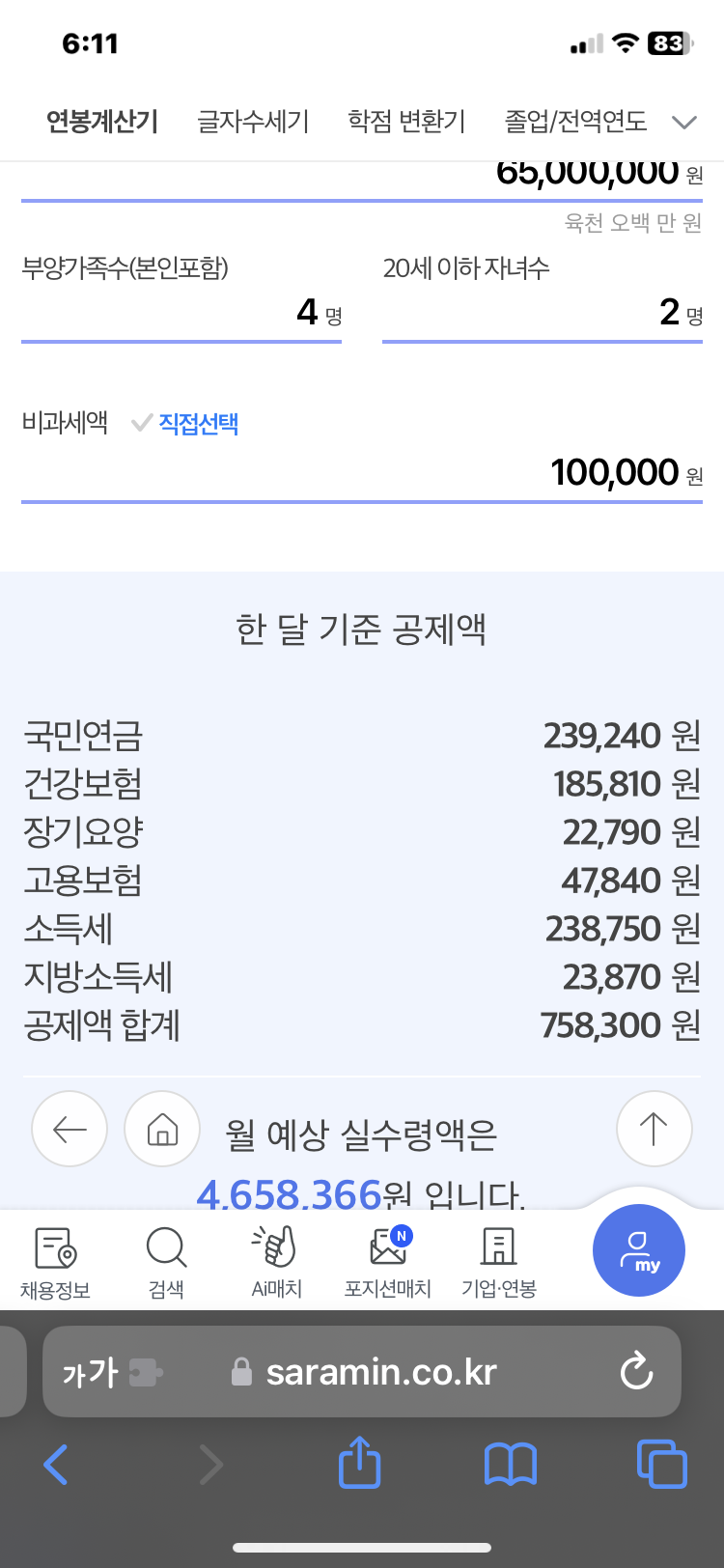Expand the tool tabs chevron
Screen dimensions: 724x1568
(684, 123)
